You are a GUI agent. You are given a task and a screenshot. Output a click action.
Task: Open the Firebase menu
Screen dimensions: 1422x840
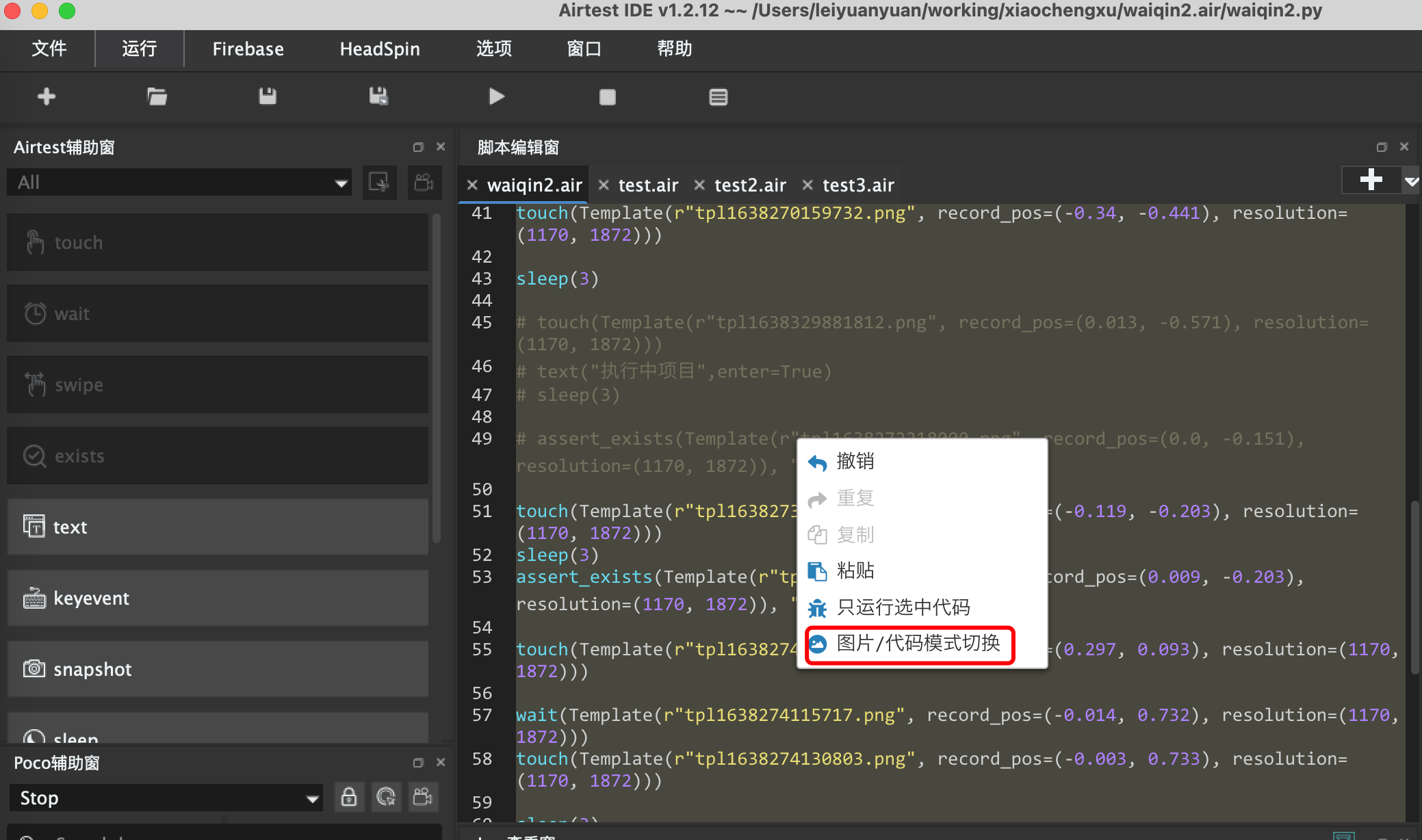pos(248,49)
